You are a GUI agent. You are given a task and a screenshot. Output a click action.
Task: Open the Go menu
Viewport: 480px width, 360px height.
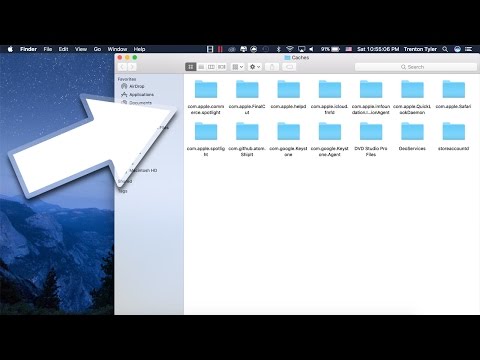point(97,49)
